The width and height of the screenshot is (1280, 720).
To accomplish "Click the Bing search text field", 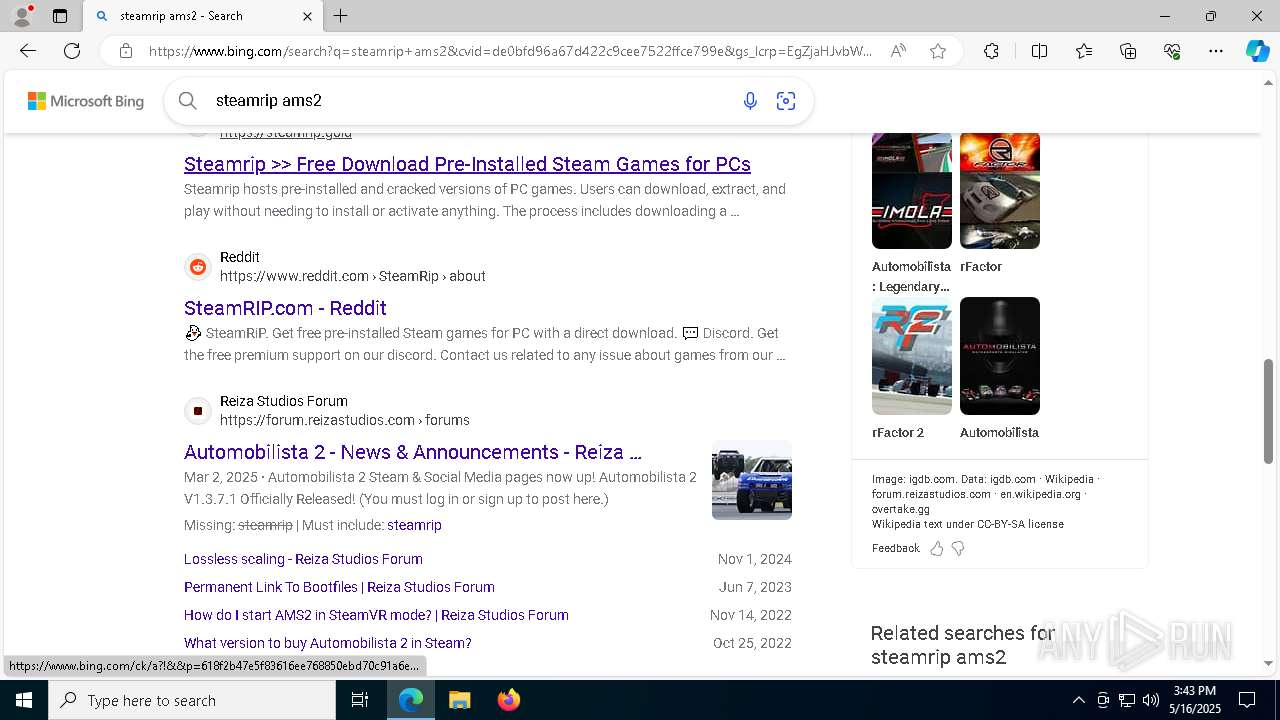I will (x=470, y=100).
